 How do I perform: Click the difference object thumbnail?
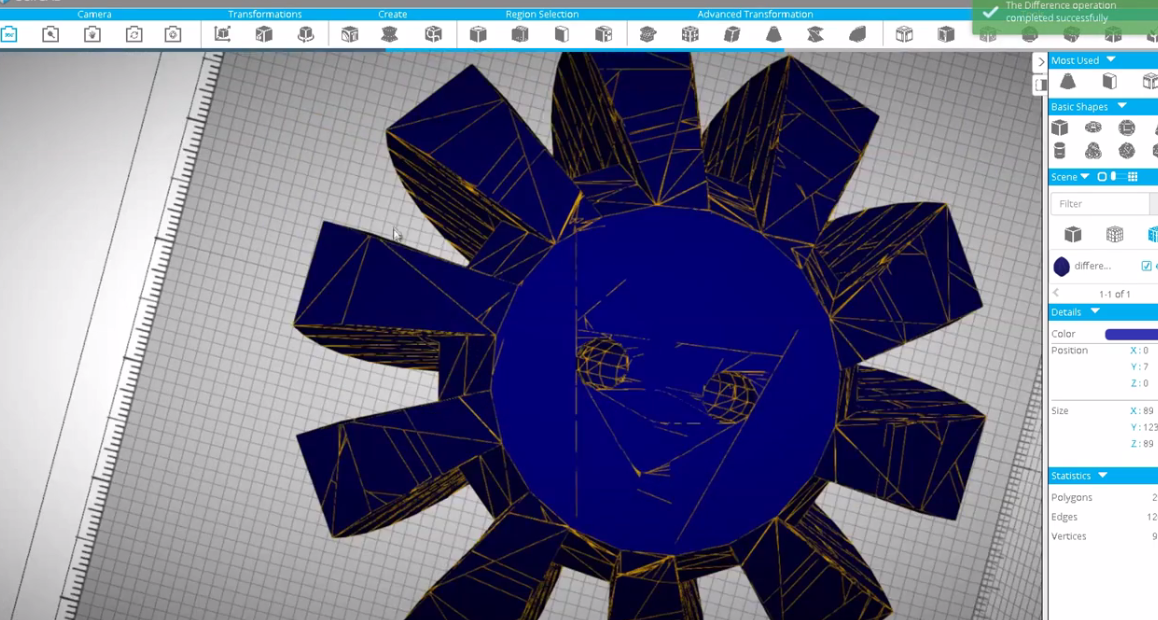pos(1061,266)
